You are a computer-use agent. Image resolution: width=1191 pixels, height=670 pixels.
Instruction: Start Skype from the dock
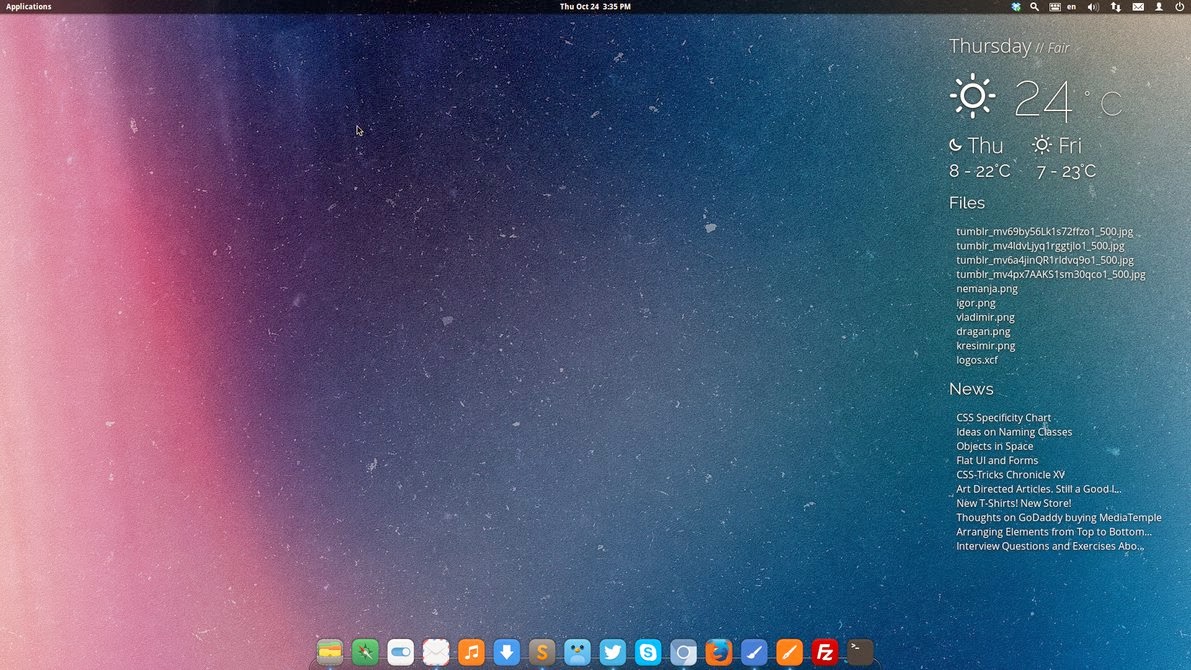coord(648,652)
